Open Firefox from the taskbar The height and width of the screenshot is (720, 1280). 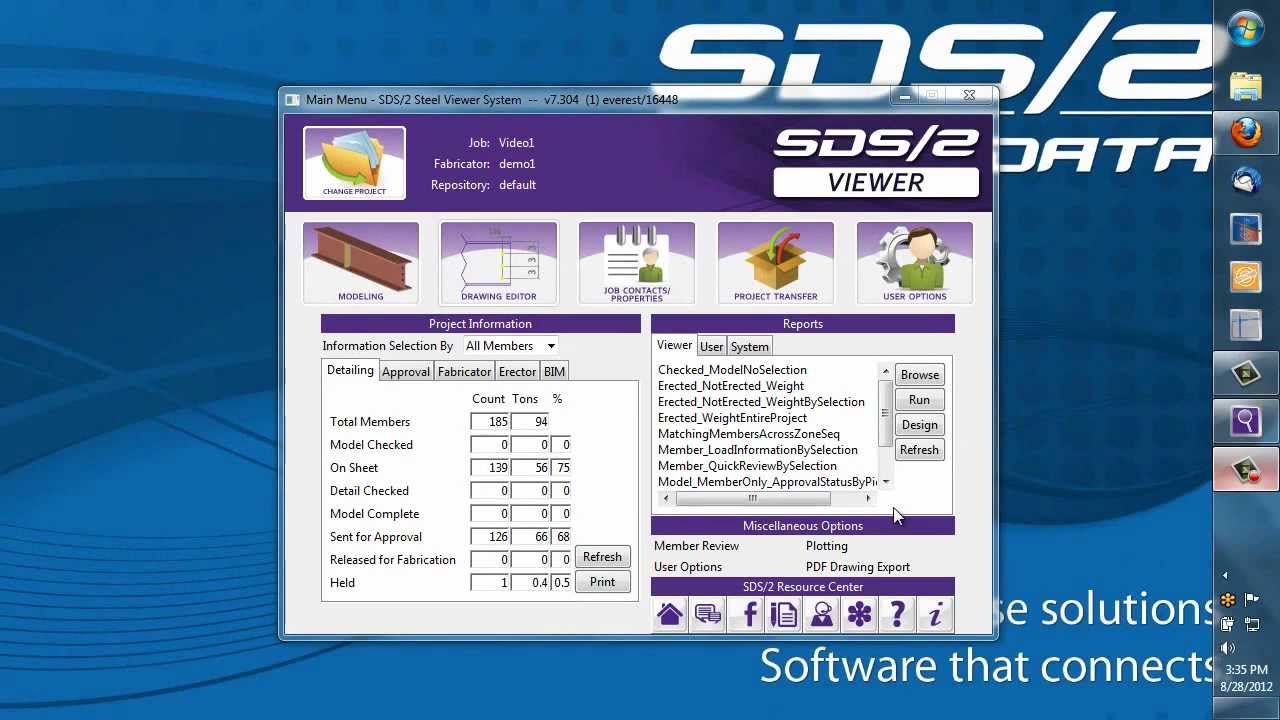(x=1246, y=133)
